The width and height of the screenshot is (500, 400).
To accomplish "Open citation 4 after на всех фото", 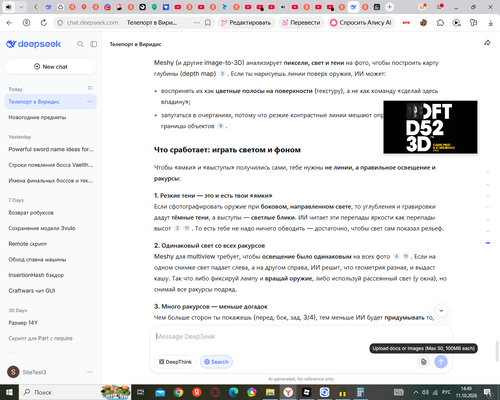I will pos(396,257).
